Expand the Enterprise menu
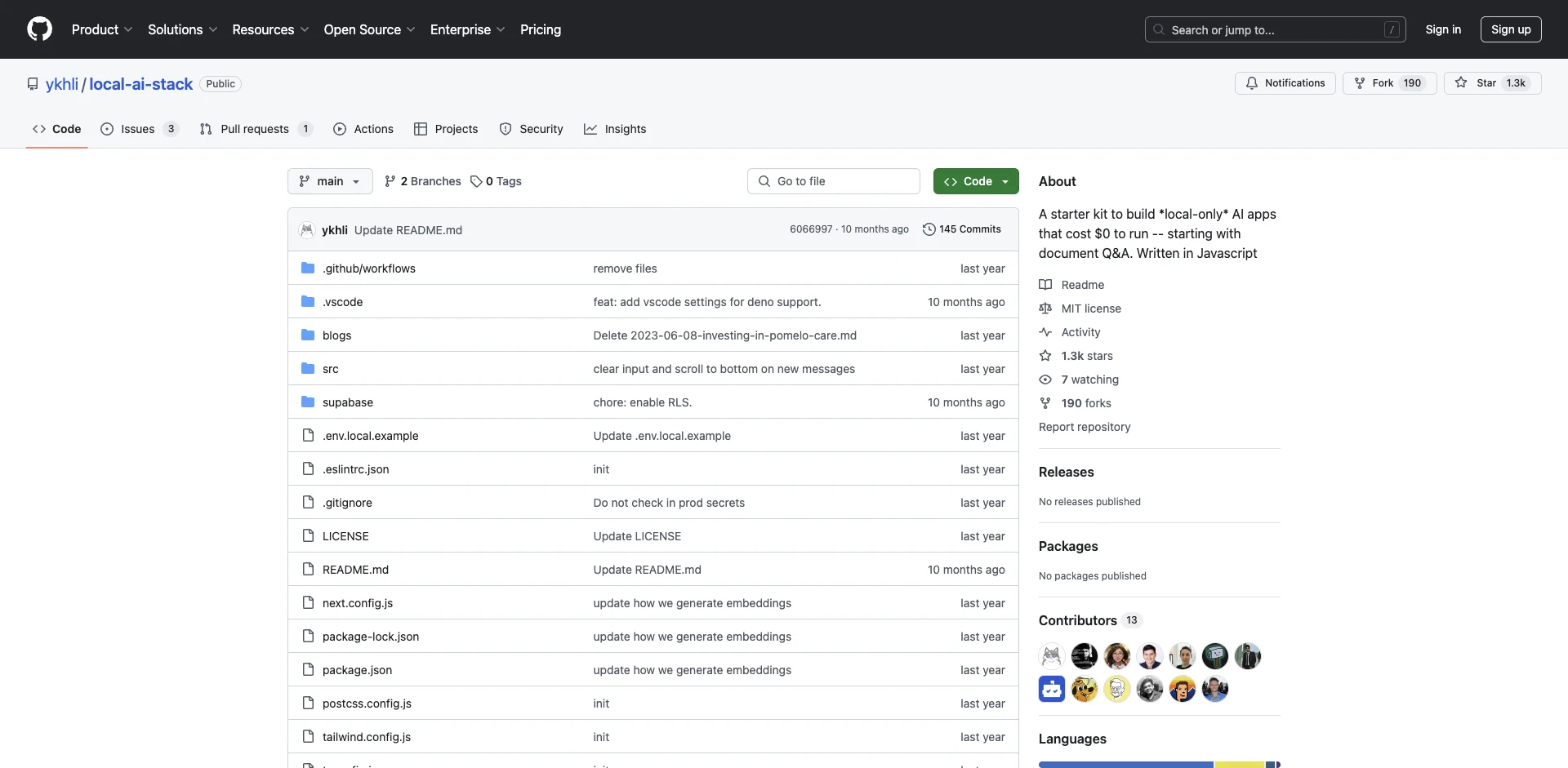Image resolution: width=1568 pixels, height=768 pixels. [x=468, y=29]
